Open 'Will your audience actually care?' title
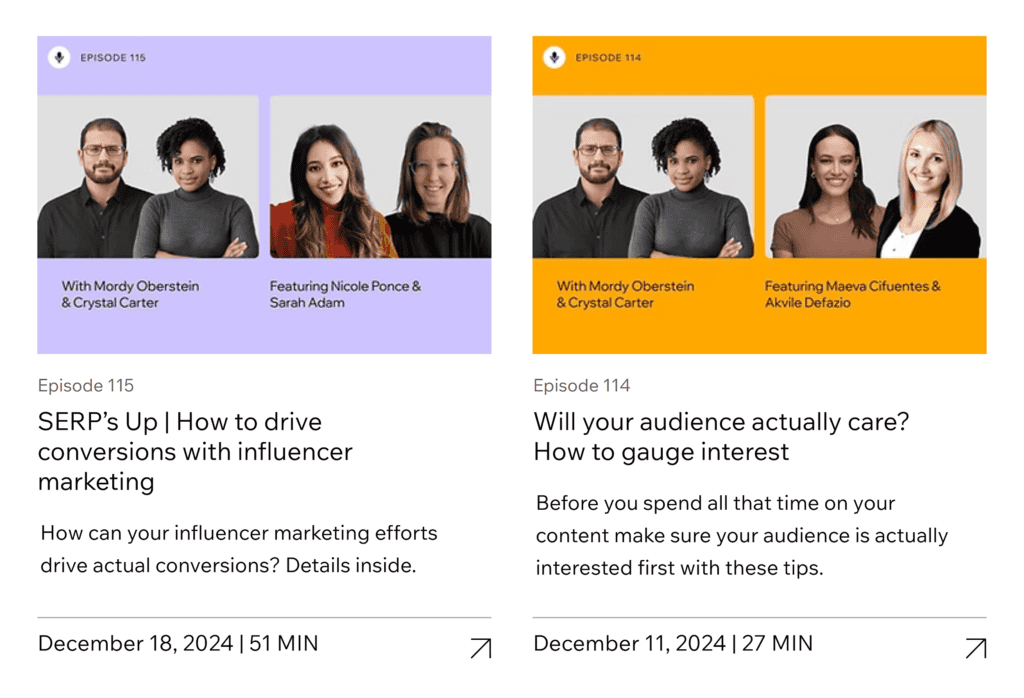The height and width of the screenshot is (698, 1024). coord(720,436)
